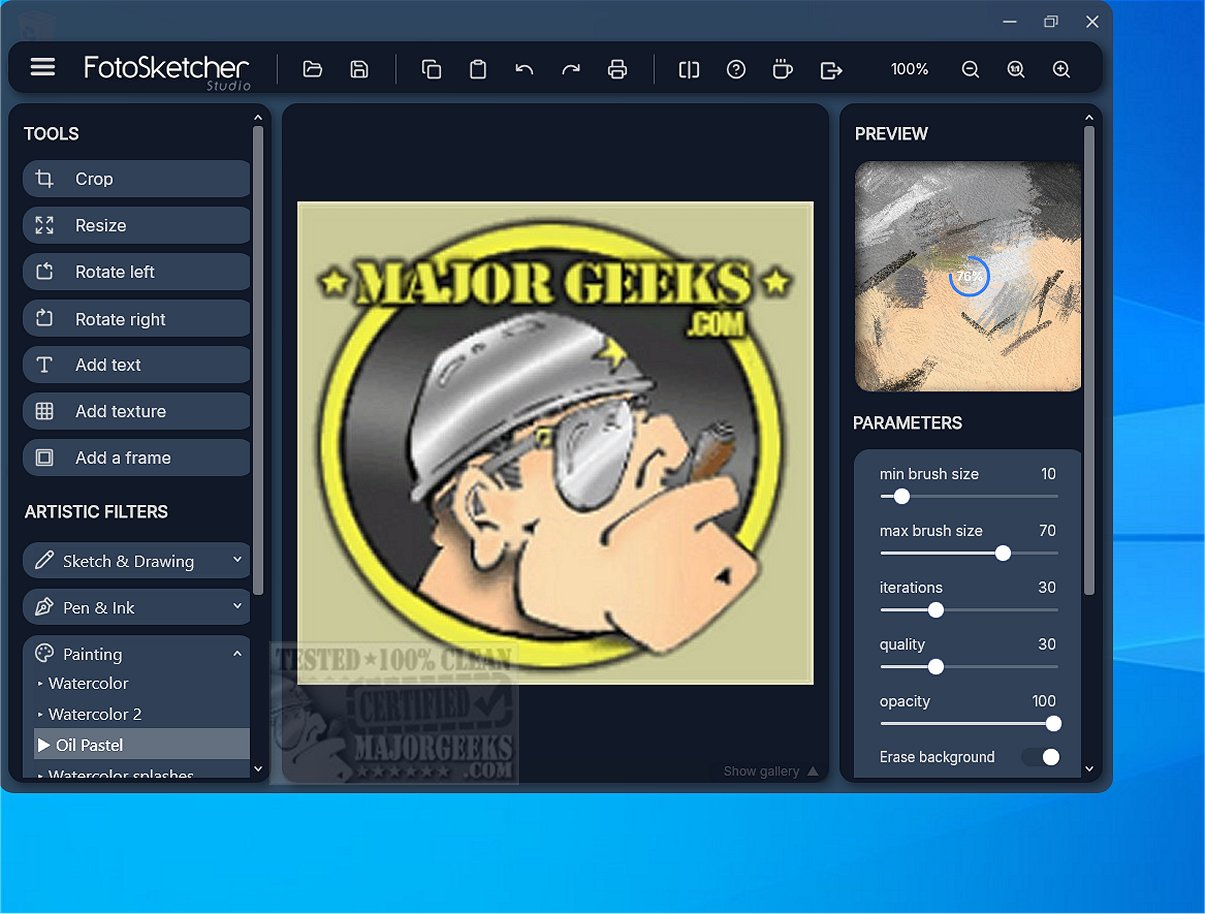
Task: Click the exit door icon
Action: coord(831,69)
